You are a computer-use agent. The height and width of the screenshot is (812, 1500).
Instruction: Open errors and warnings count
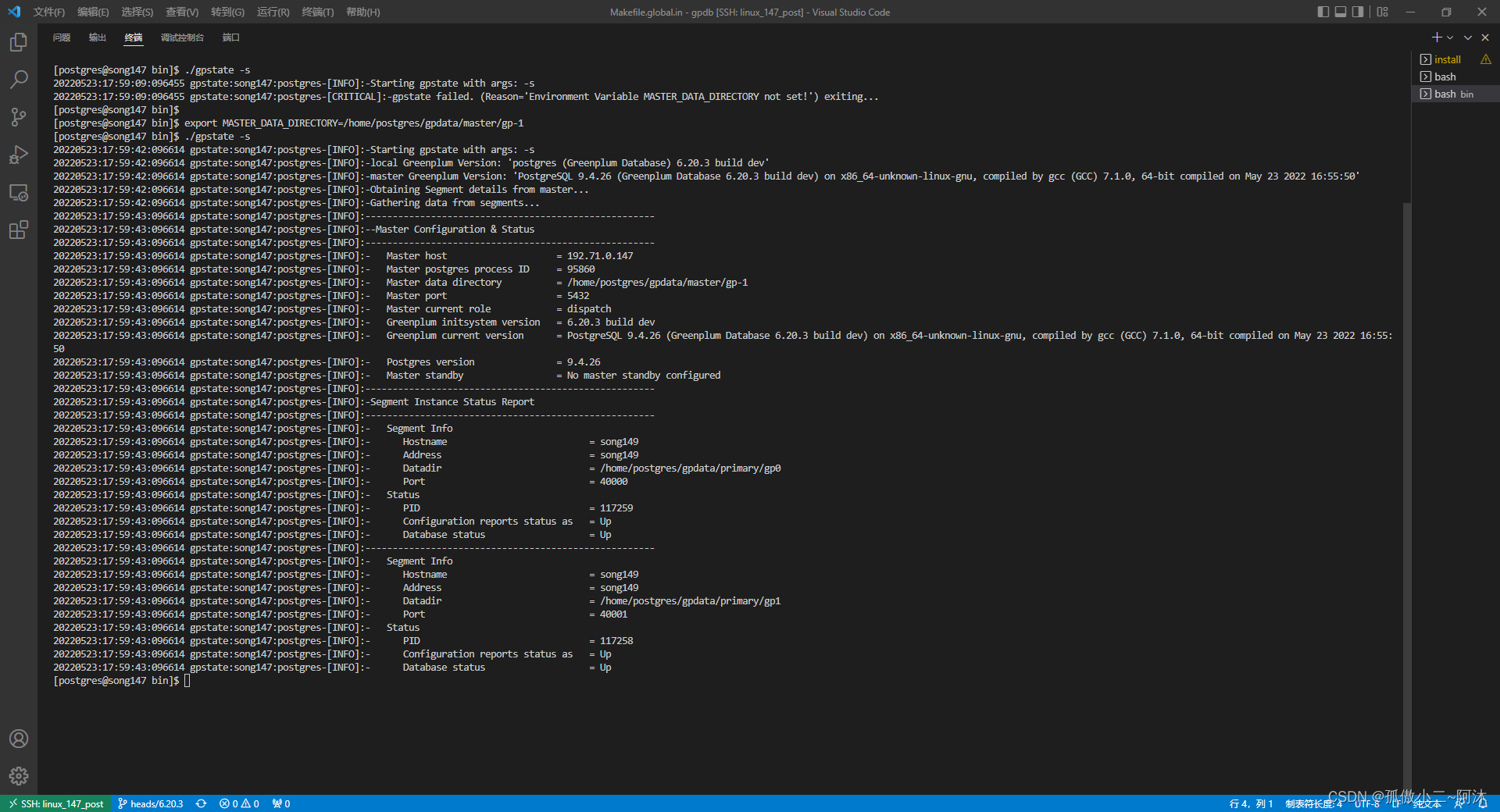click(239, 803)
